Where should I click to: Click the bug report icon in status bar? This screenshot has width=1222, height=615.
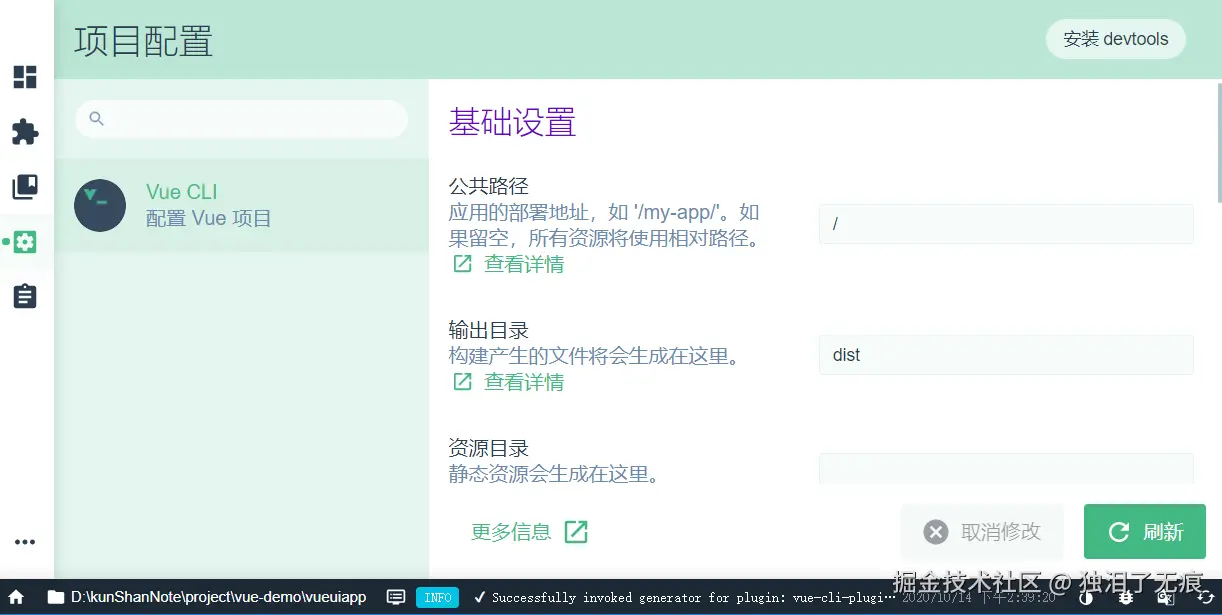(x=1126, y=597)
